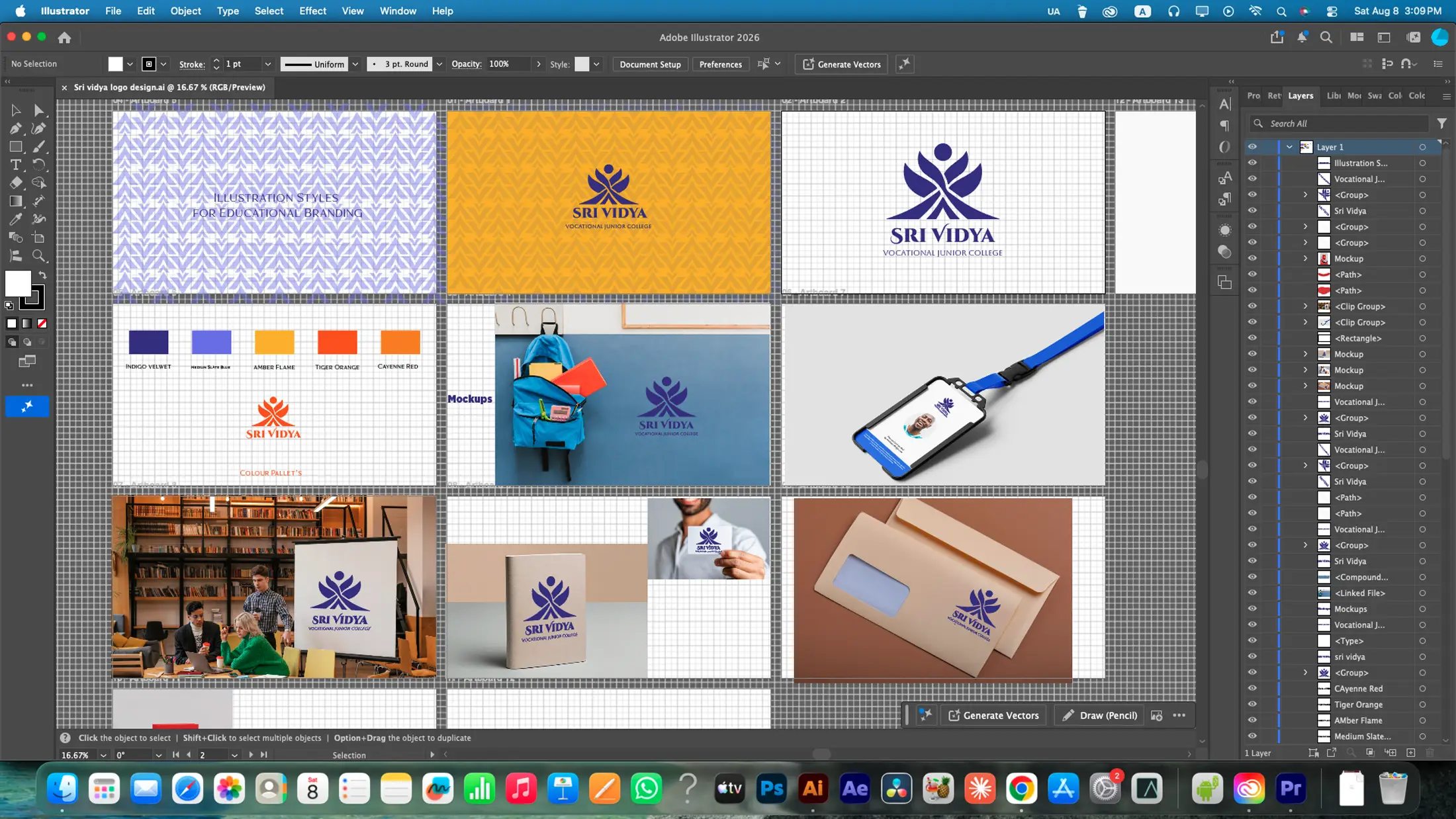Screen dimensions: 1456x819
Task: Click the Share document icon
Action: [x=1277, y=37]
